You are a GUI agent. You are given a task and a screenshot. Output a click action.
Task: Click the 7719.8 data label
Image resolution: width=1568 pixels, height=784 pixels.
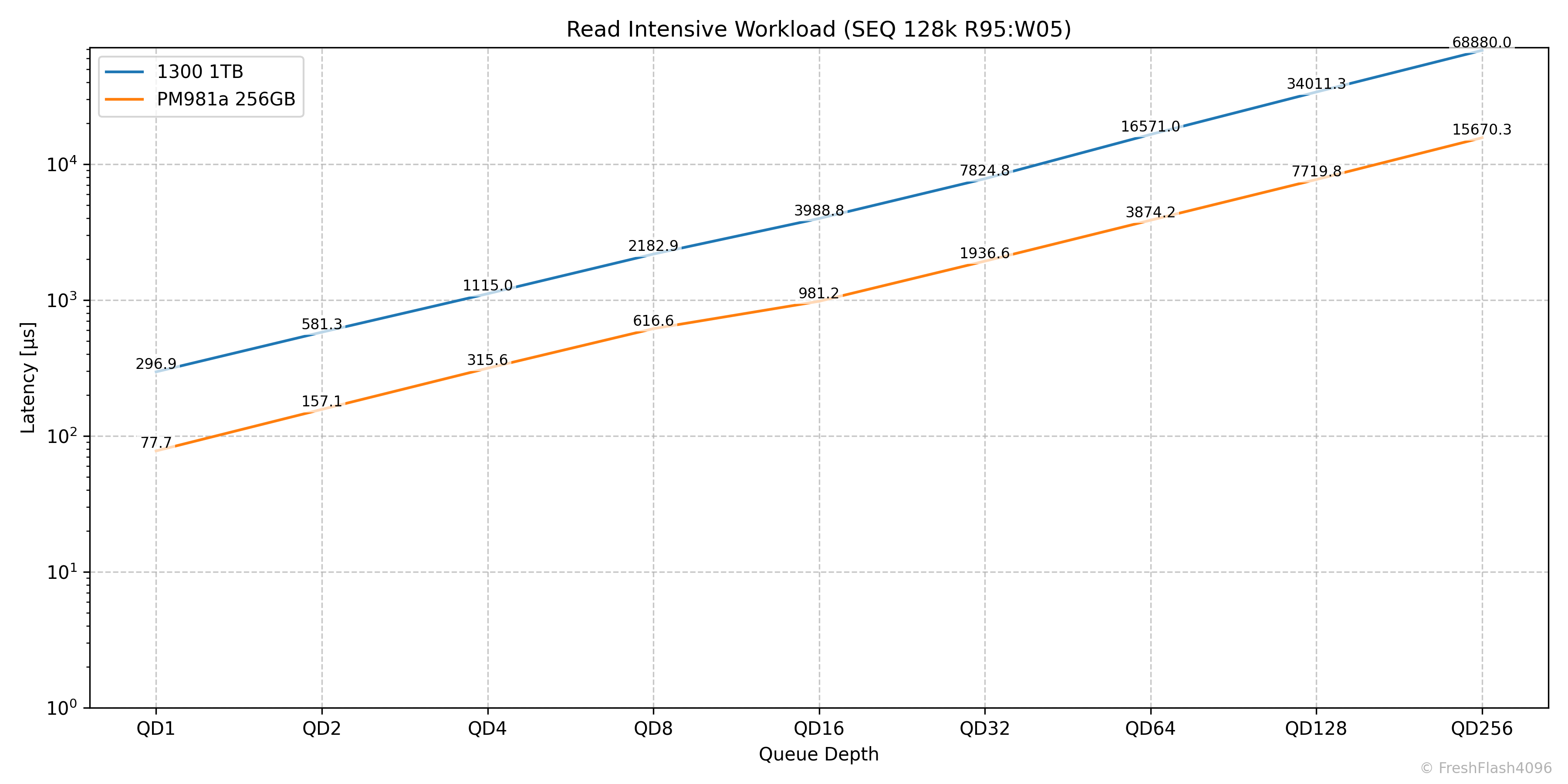pos(1316,172)
